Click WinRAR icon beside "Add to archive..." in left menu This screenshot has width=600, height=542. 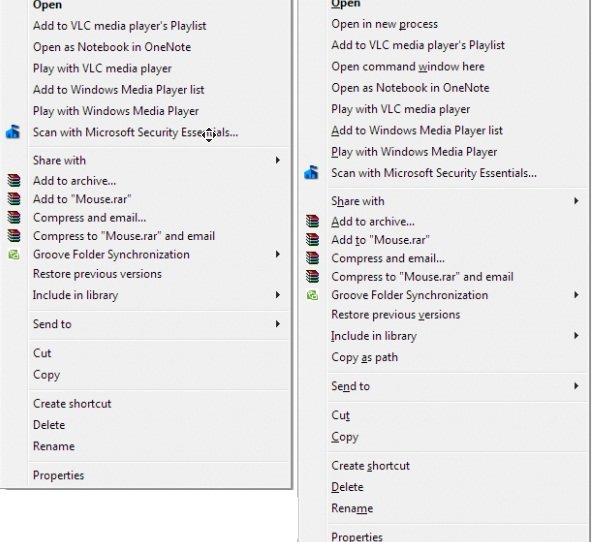click(13, 181)
